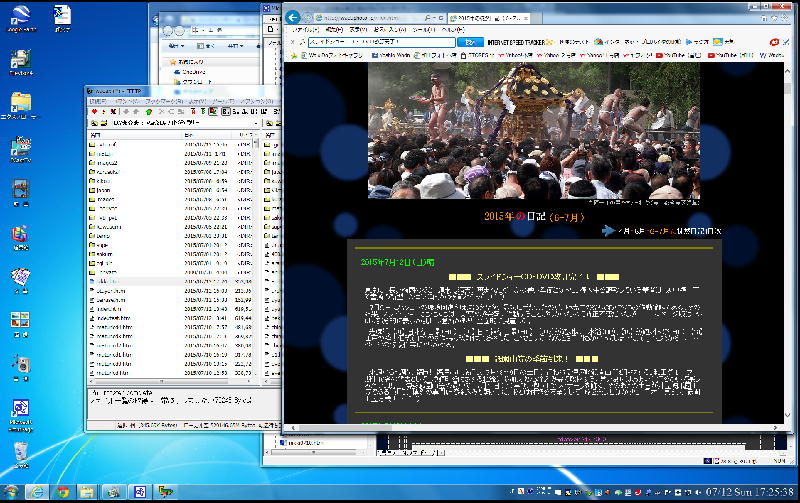This screenshot has height=503, width=800.
Task: Click the favorites star on IE favorites bar
Action: [294, 56]
